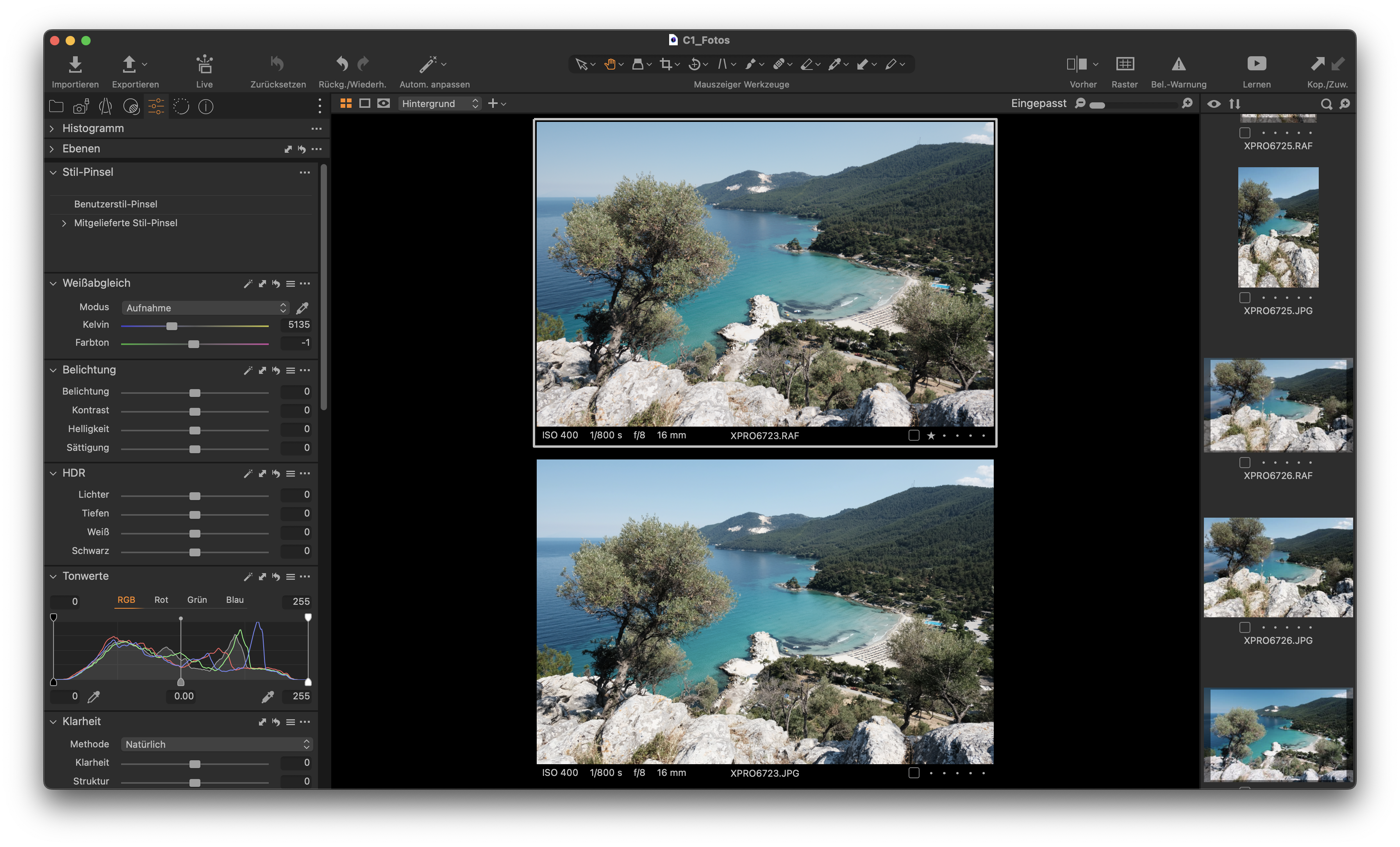Viewport: 1400px width, 847px height.
Task: Select the crop cursor tool
Action: (665, 64)
